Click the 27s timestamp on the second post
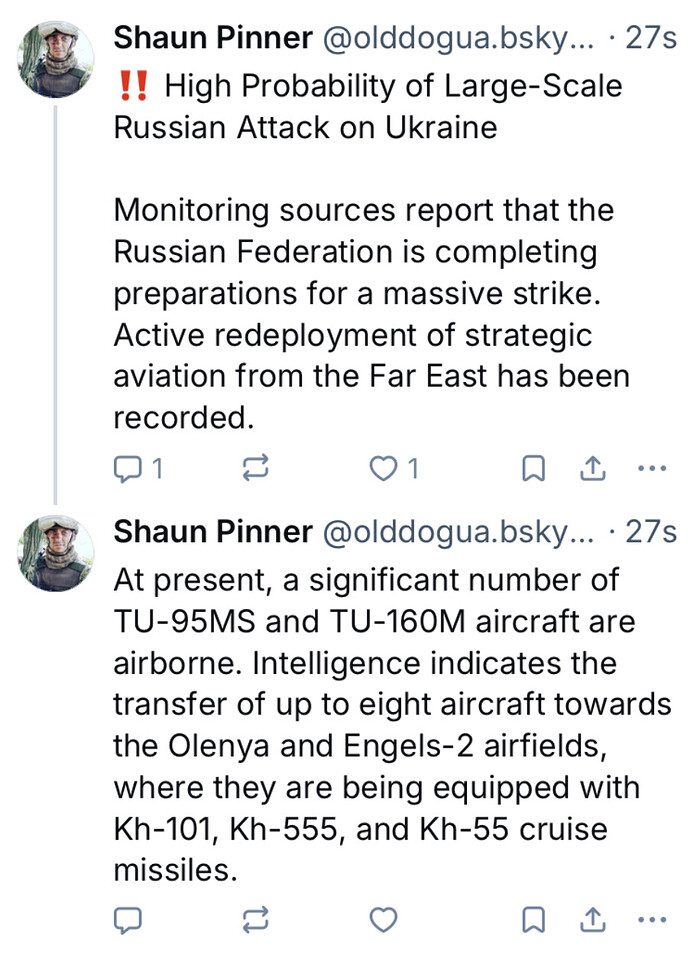 [651, 532]
